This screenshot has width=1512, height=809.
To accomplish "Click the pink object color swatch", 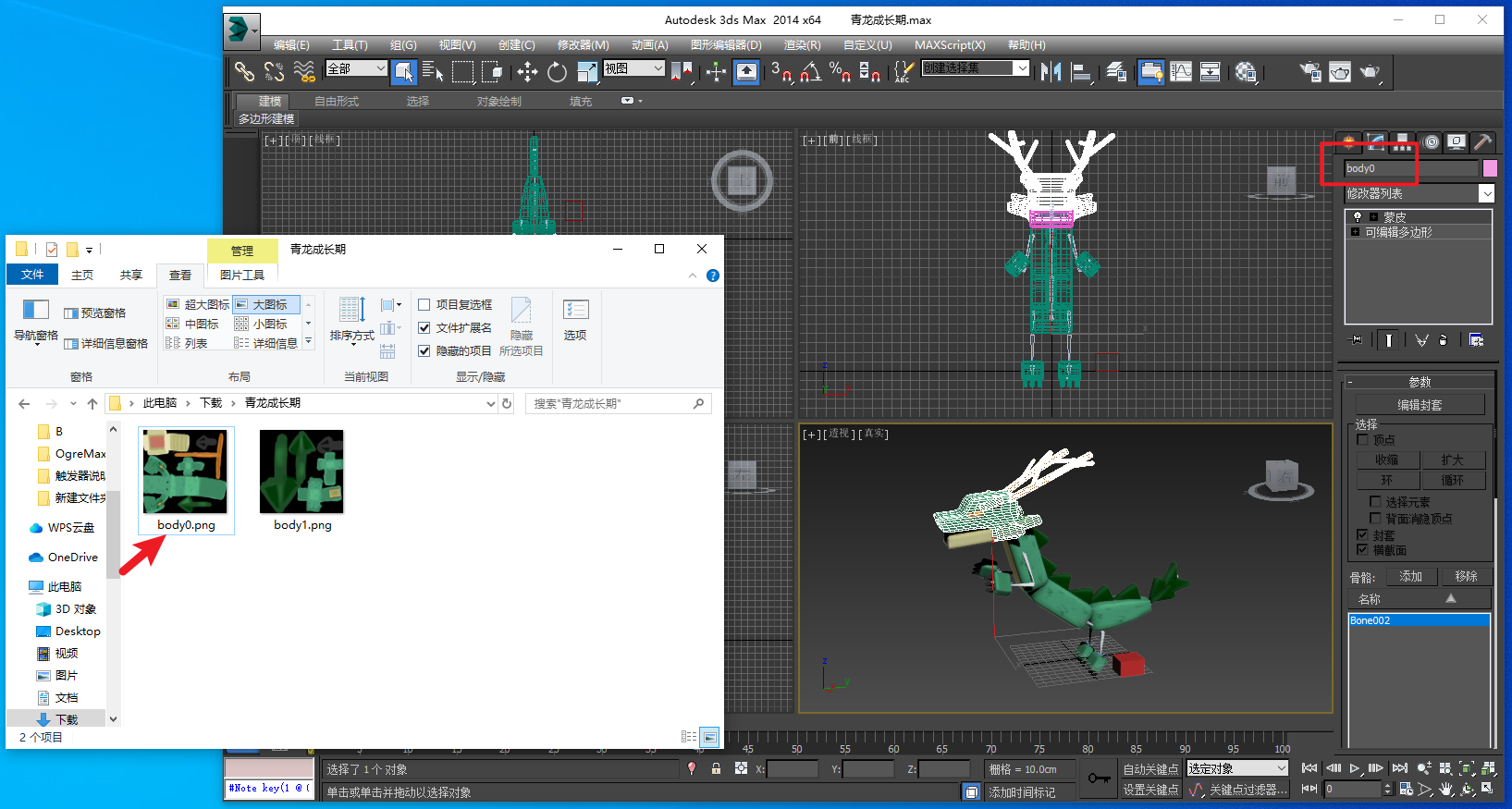I will pos(1490,168).
